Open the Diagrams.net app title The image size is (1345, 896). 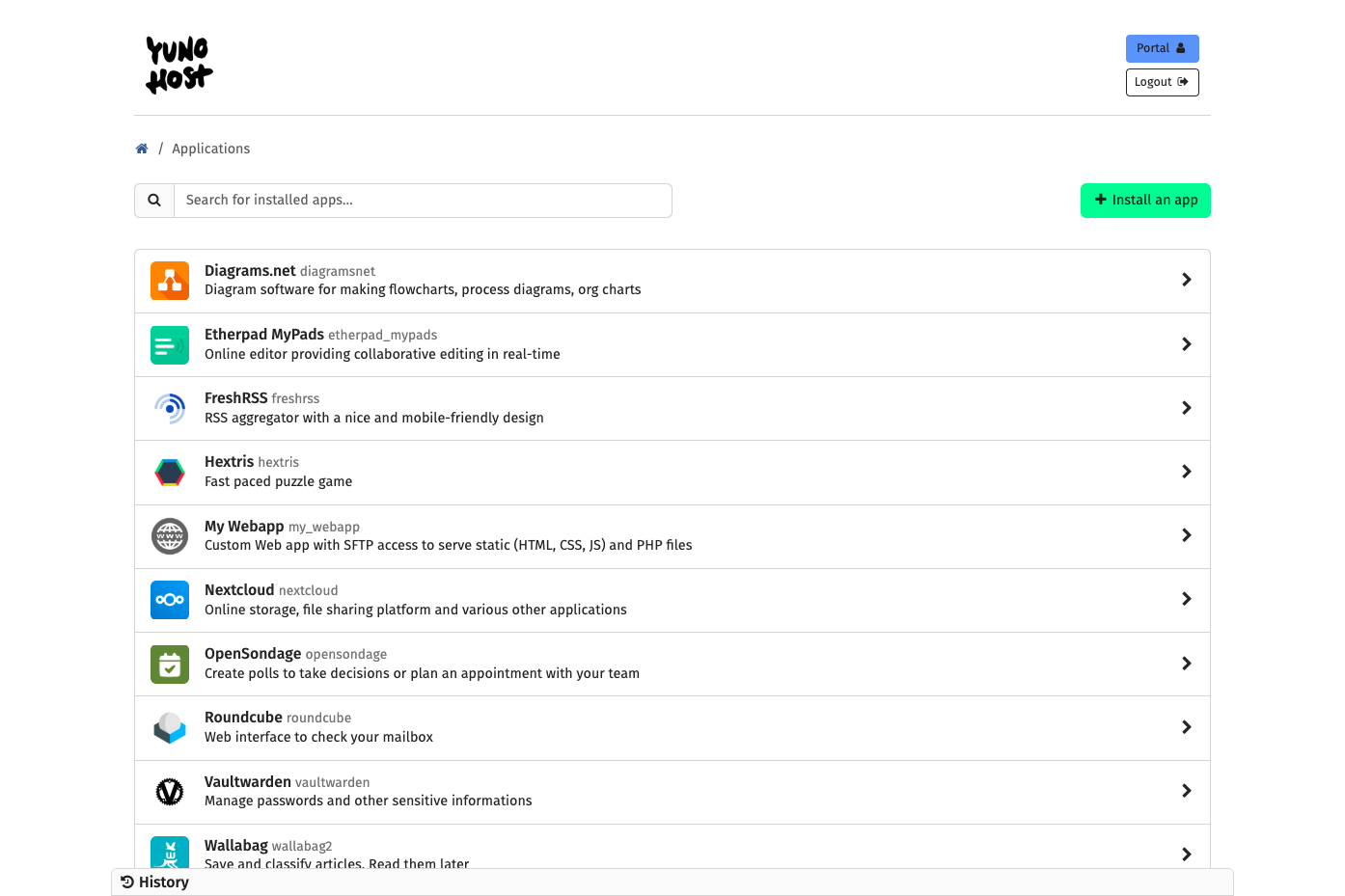250,271
